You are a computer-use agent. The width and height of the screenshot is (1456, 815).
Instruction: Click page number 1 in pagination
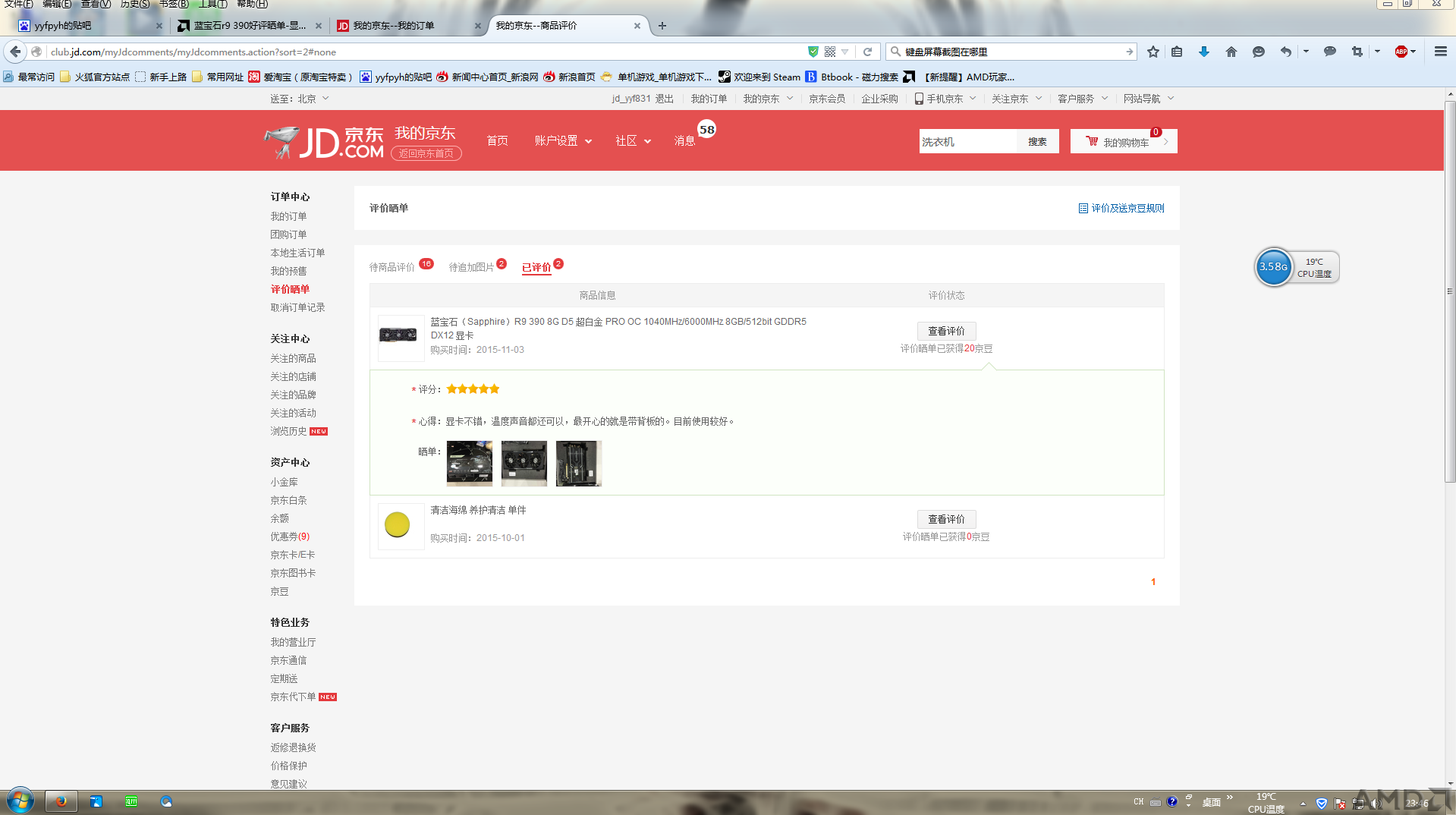pyautogui.click(x=1153, y=582)
